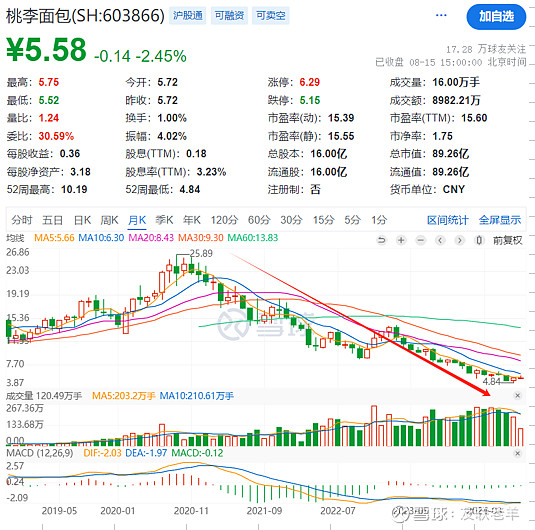Click the MA60:13.83 moving average label

(x=252, y=238)
